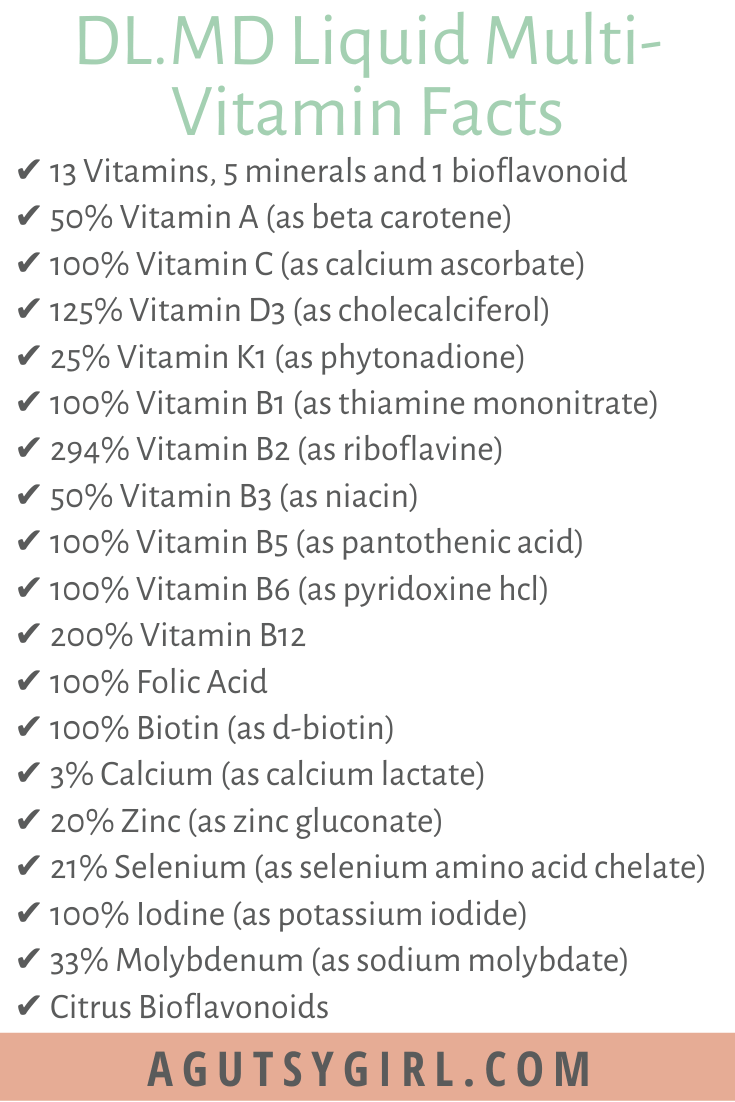Select the 294% Vitamin B2 riboflavine text
The height and width of the screenshot is (1102, 735).
click(x=276, y=450)
